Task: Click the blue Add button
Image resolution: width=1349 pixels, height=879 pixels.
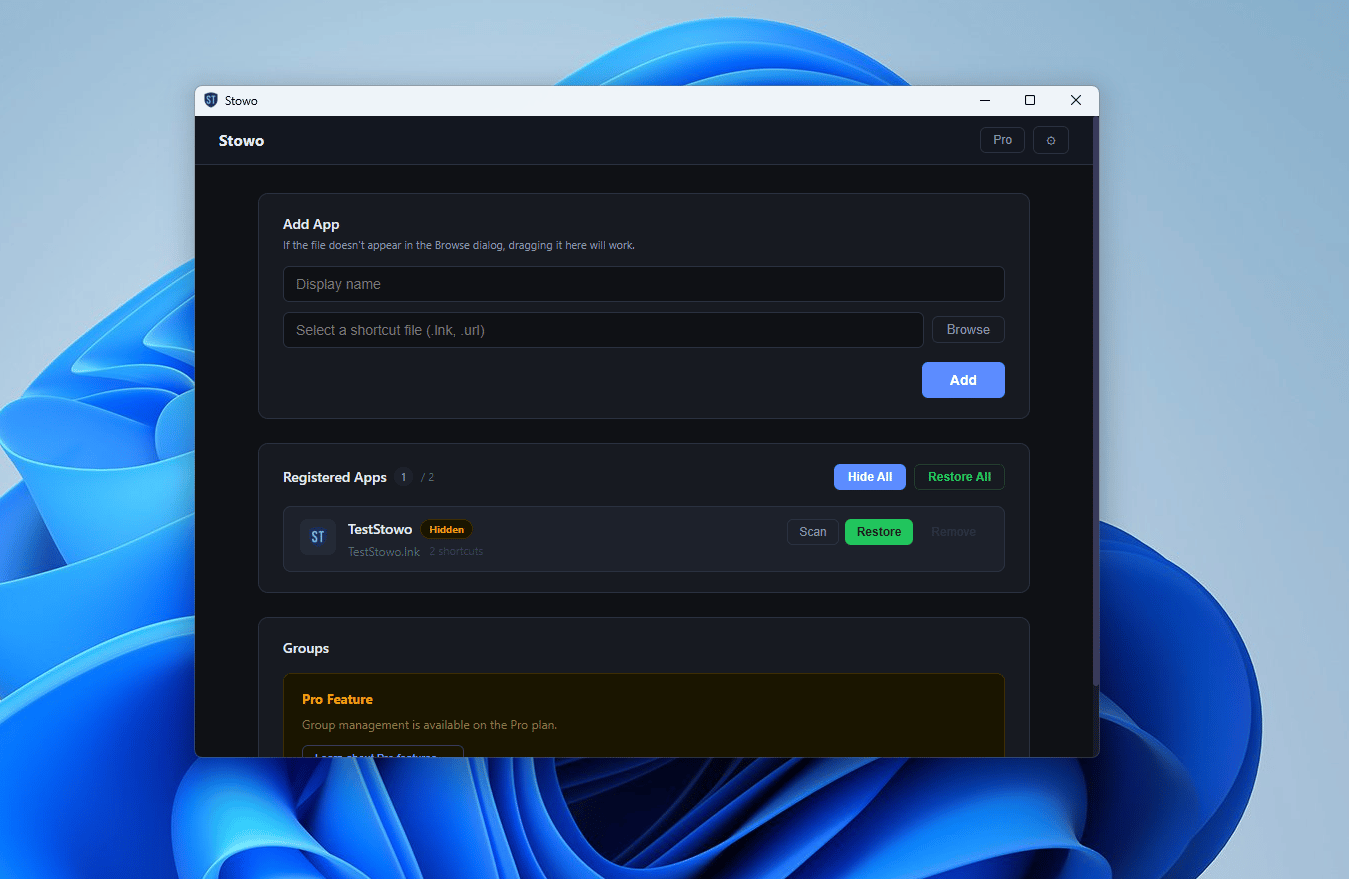Action: click(963, 380)
